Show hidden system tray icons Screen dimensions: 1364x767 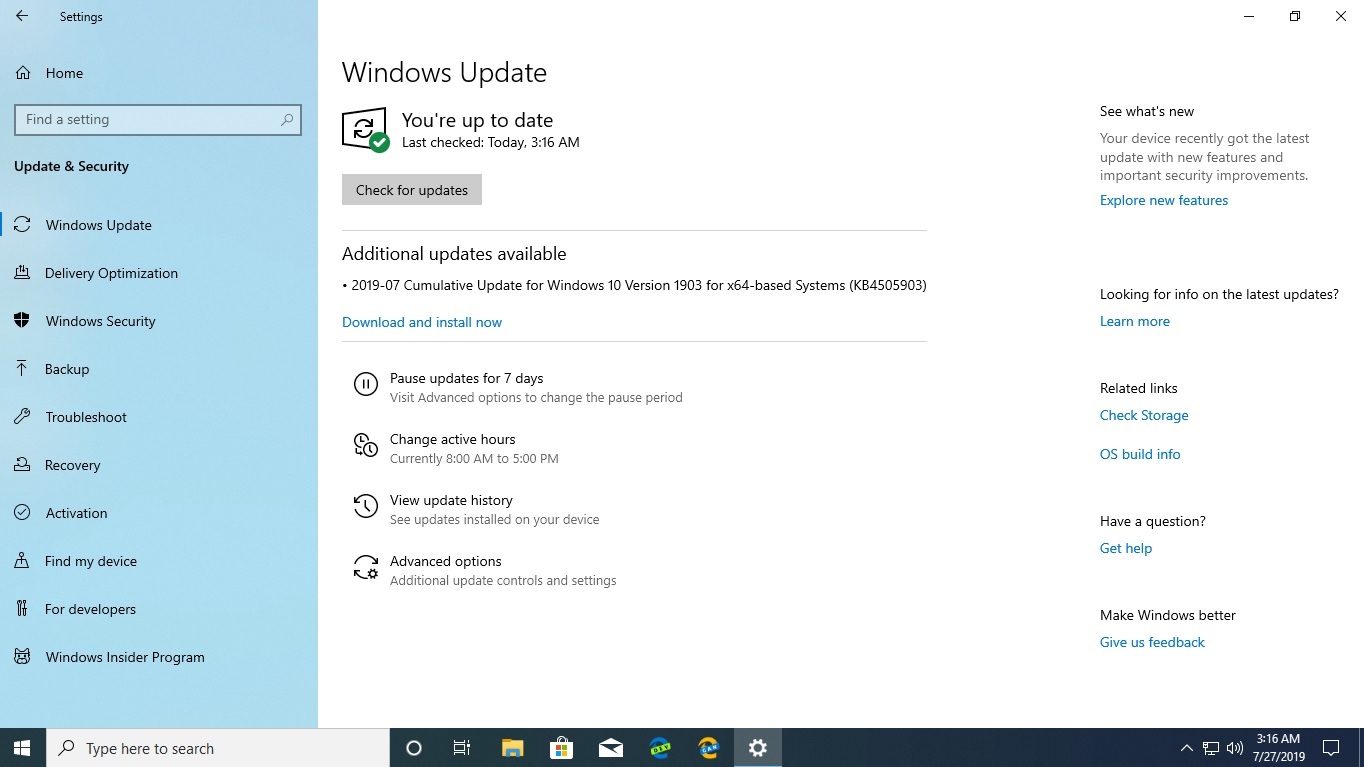(1186, 748)
